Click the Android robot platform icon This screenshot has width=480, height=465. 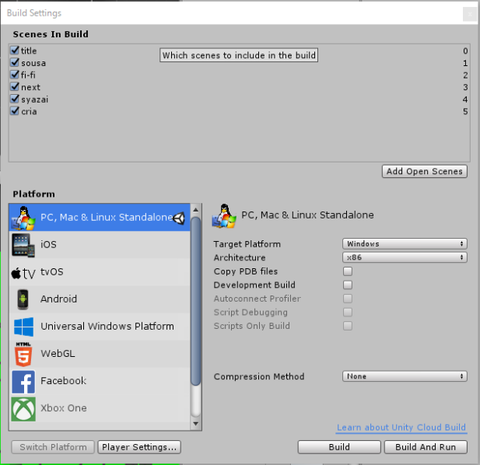(23, 299)
